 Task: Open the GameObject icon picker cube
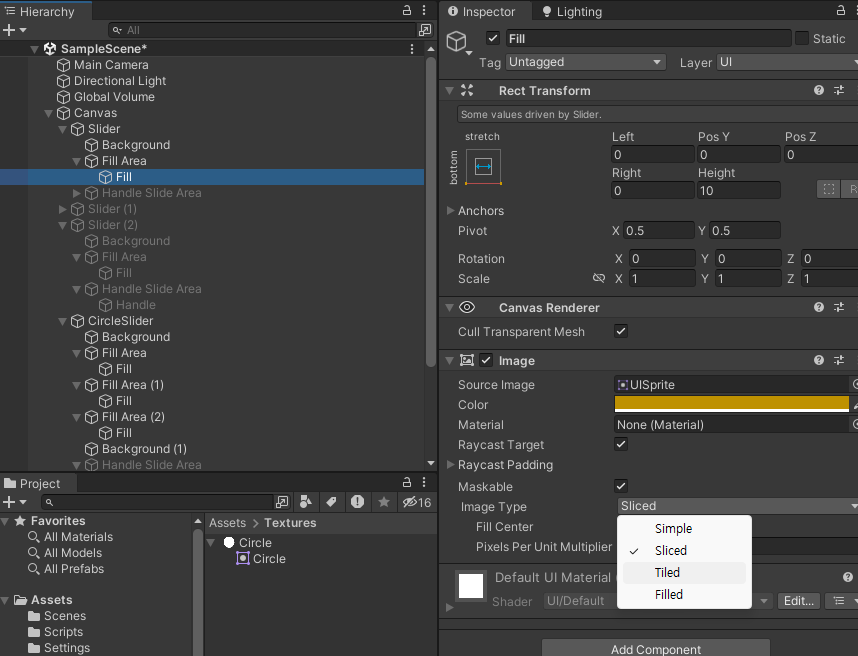(457, 42)
